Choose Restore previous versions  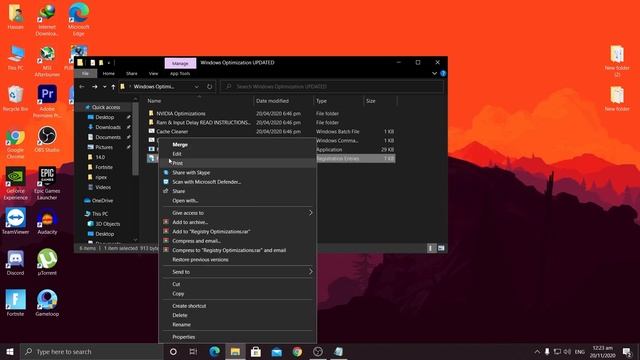coord(238,260)
